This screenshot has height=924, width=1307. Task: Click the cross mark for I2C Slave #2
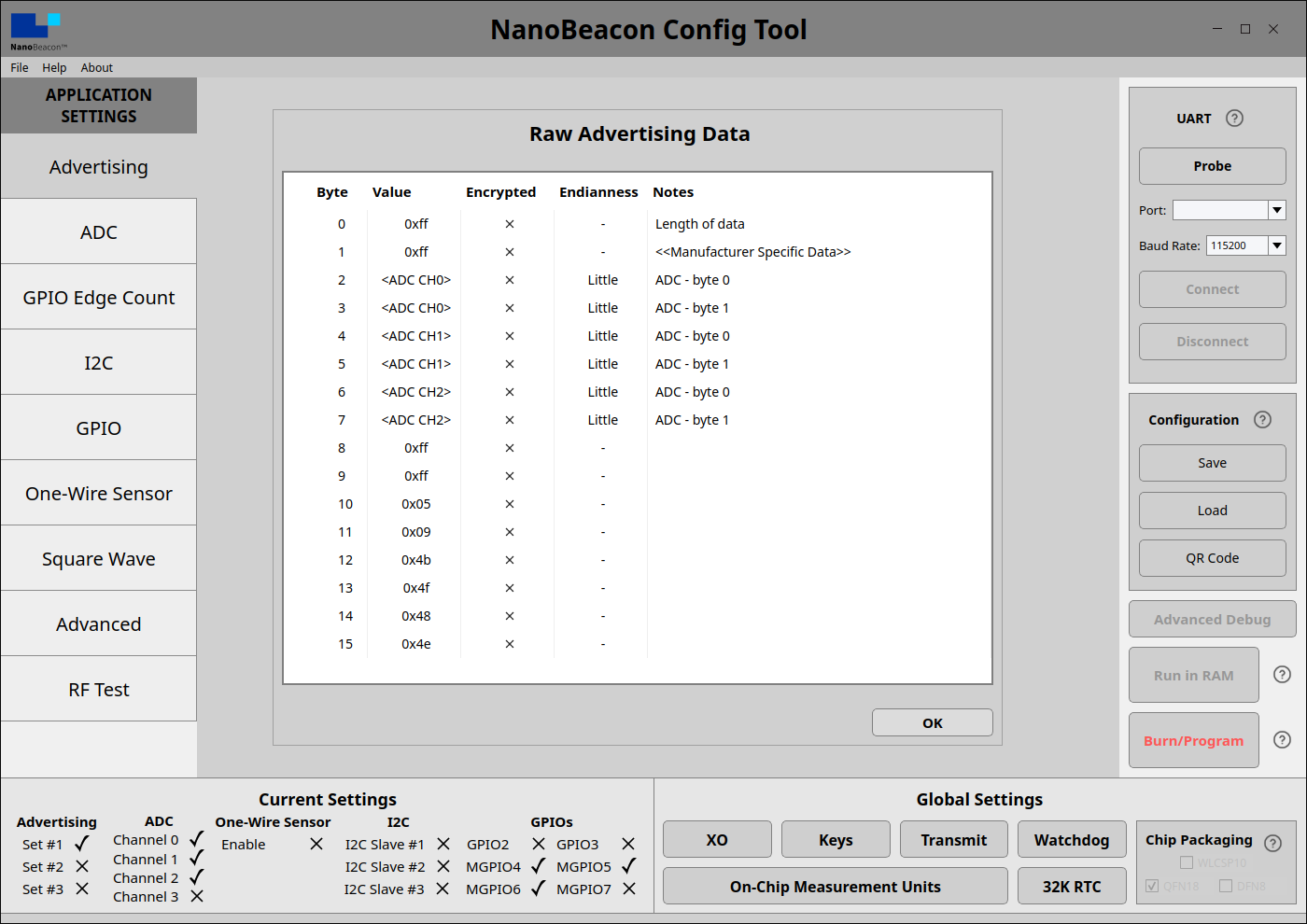pos(443,866)
